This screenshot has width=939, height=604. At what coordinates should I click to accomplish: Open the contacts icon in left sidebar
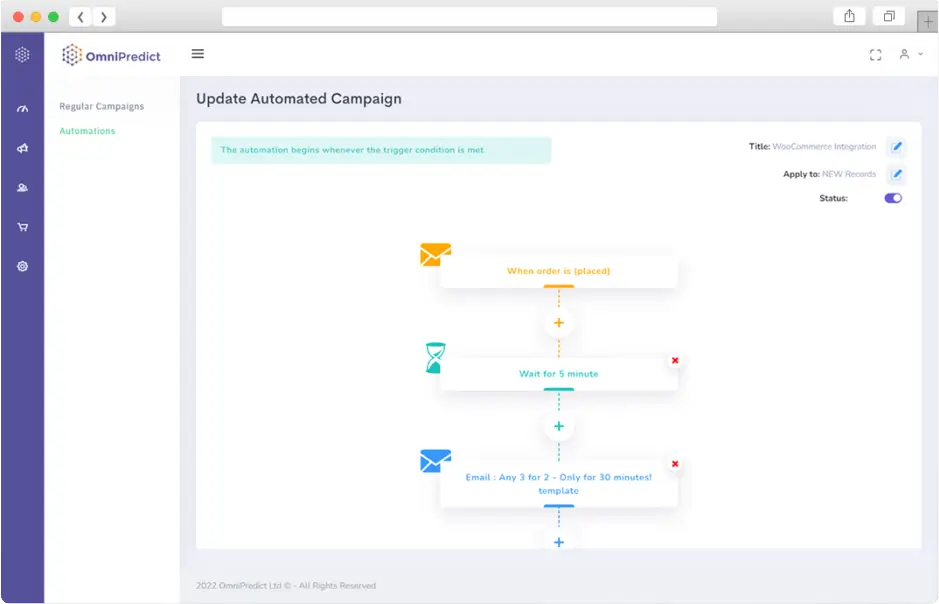point(22,188)
